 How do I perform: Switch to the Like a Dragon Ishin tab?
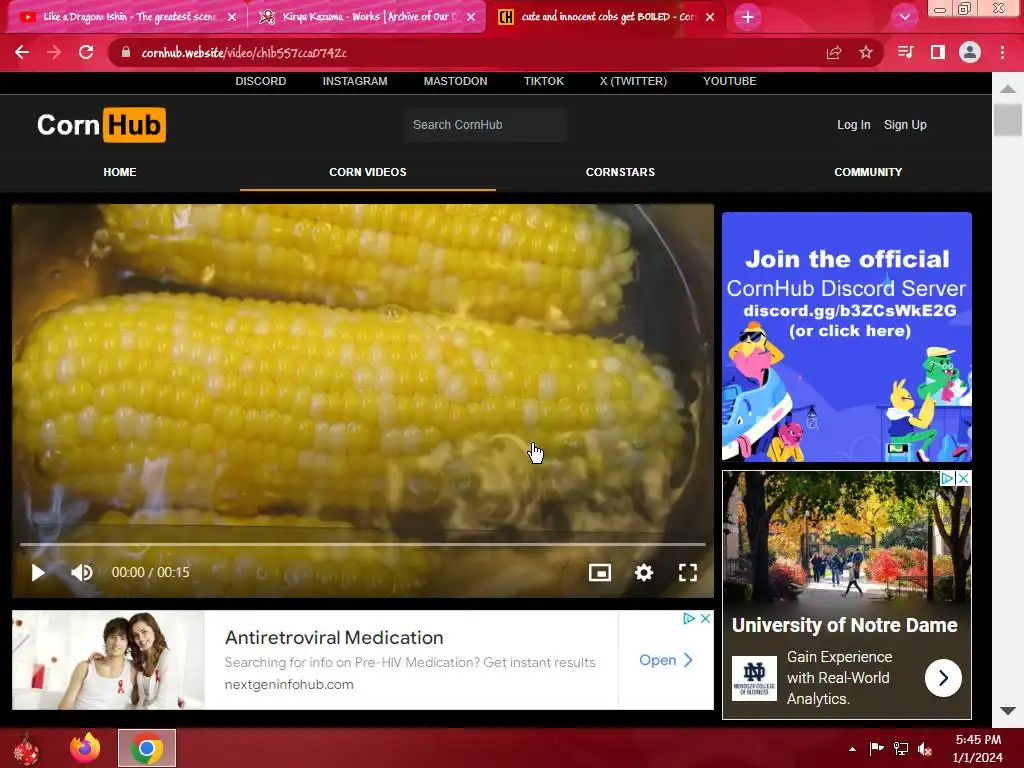[127, 17]
